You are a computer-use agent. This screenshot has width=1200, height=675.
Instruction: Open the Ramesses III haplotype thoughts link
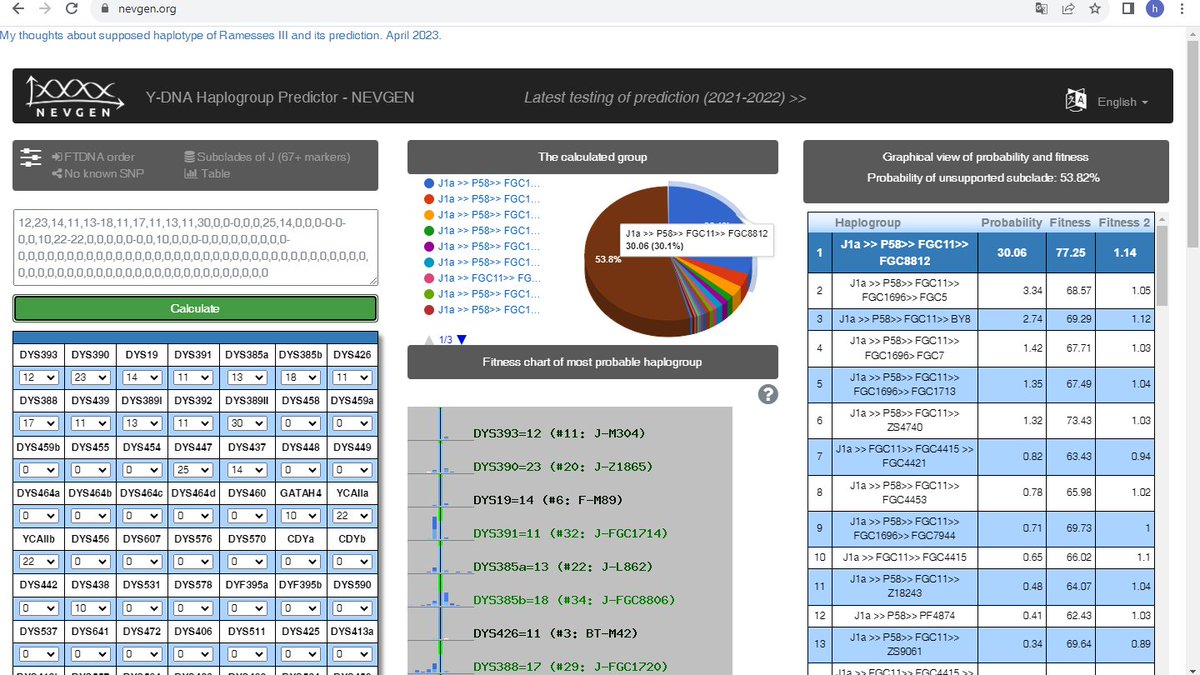click(x=220, y=35)
